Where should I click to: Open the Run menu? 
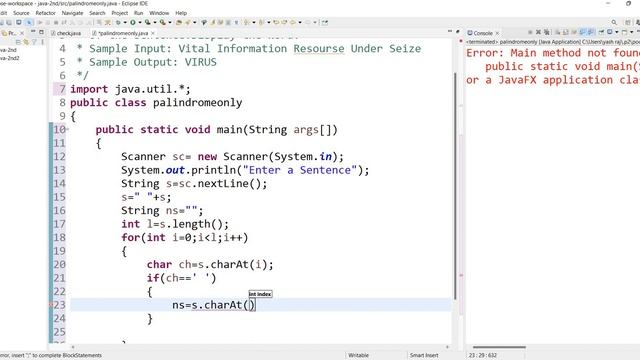point(139,13)
